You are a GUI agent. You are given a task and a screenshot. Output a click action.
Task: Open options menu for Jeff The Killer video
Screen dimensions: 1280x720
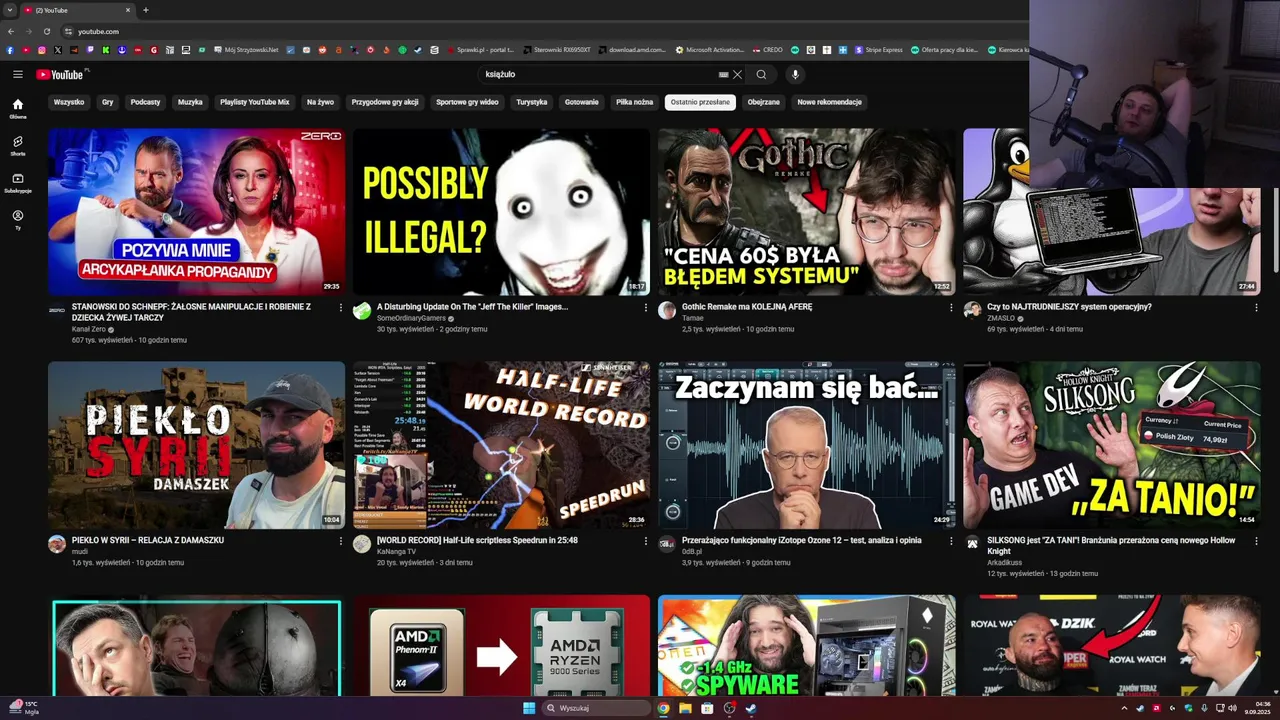click(645, 308)
